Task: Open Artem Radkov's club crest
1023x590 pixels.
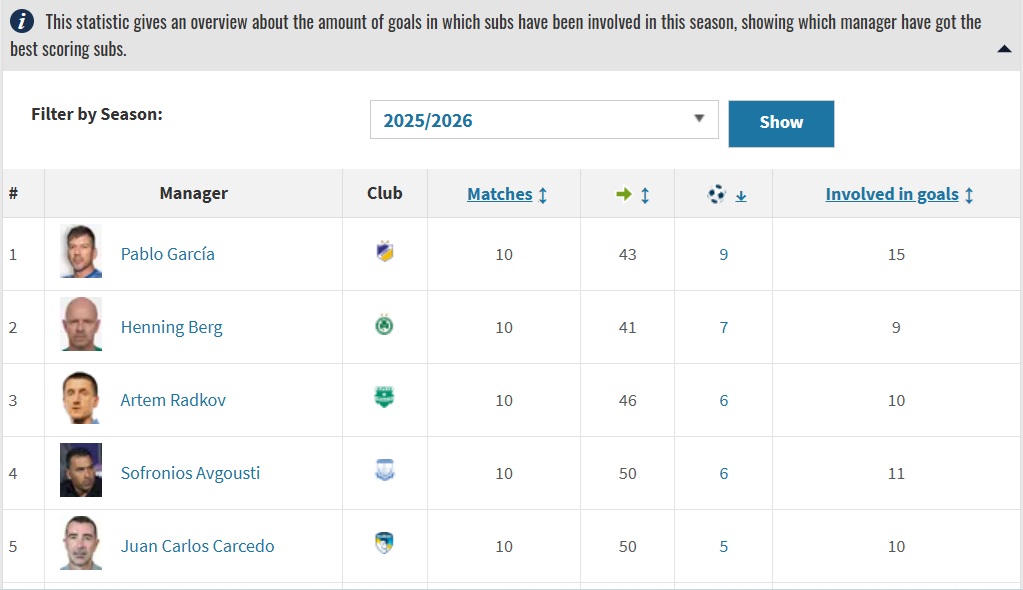Action: tap(384, 400)
